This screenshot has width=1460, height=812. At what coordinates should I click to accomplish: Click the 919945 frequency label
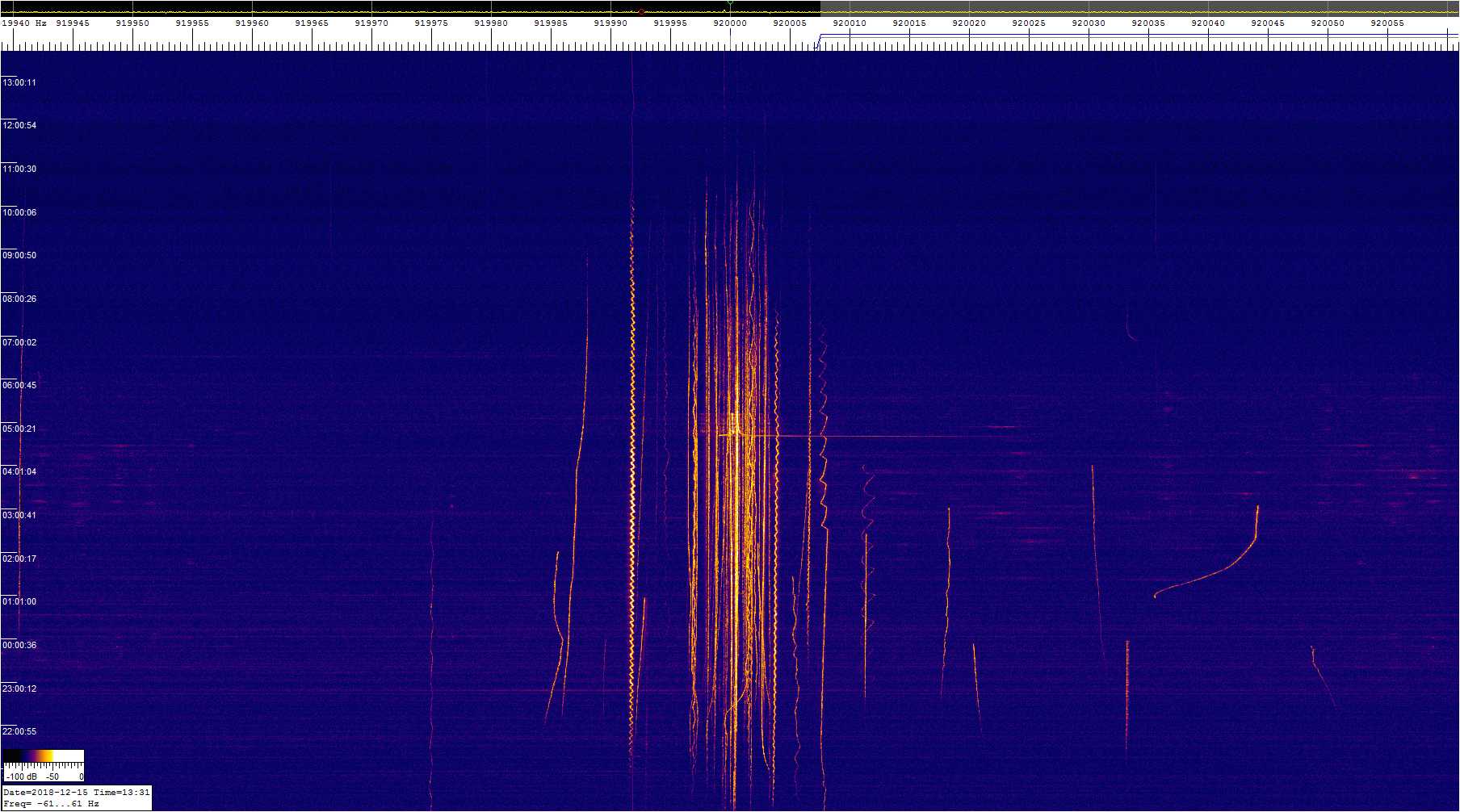pos(73,23)
